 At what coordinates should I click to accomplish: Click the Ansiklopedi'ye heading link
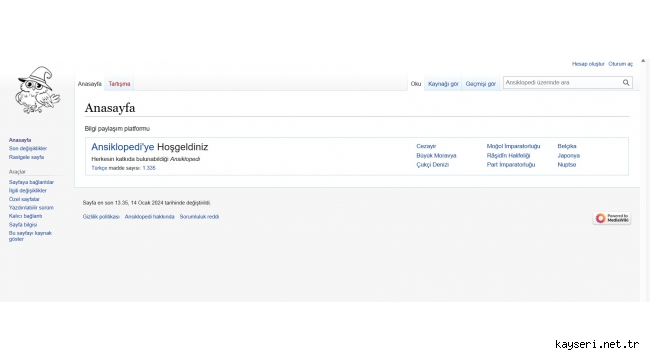[x=123, y=147]
